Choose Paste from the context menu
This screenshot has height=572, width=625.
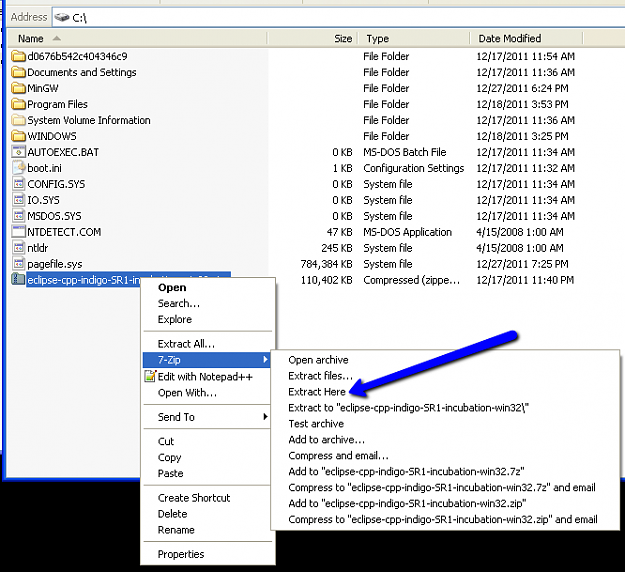point(208,473)
